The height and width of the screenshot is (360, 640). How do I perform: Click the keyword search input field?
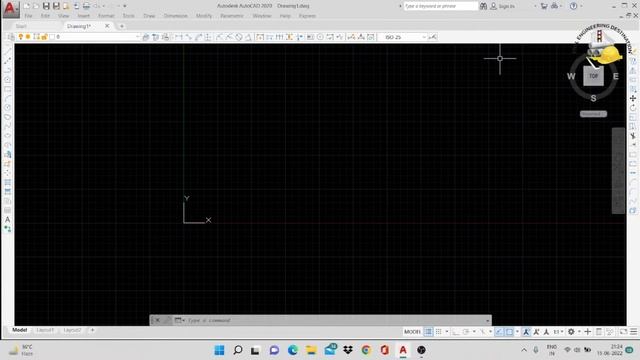coord(440,6)
